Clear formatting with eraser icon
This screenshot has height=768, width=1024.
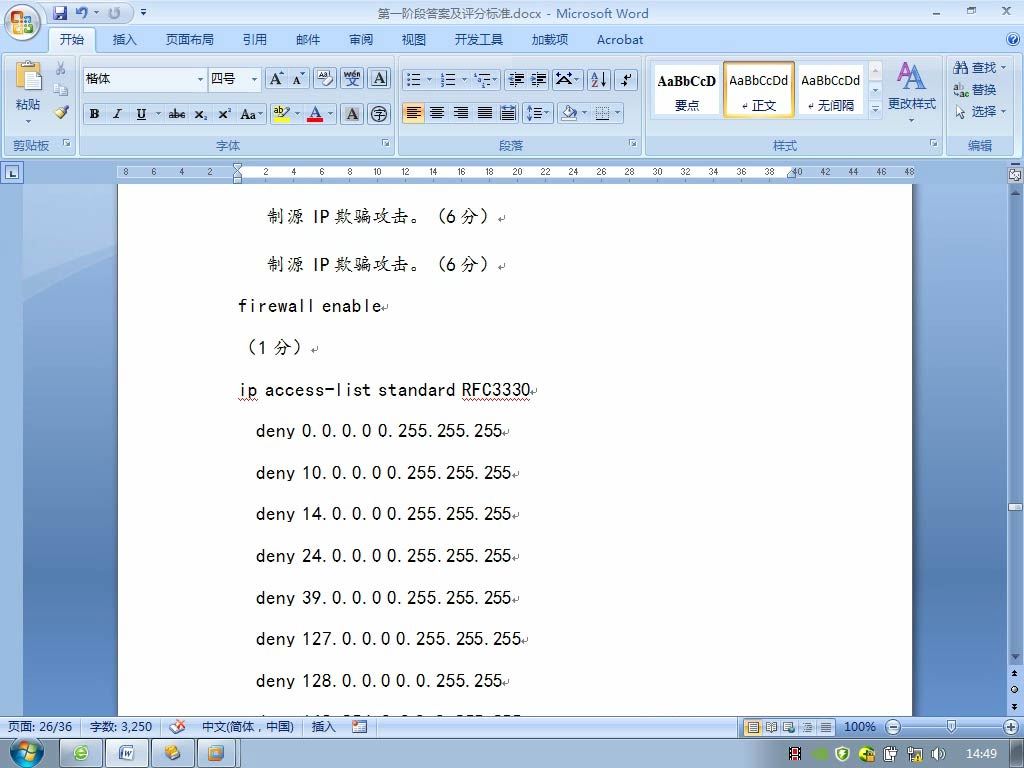[x=325, y=79]
